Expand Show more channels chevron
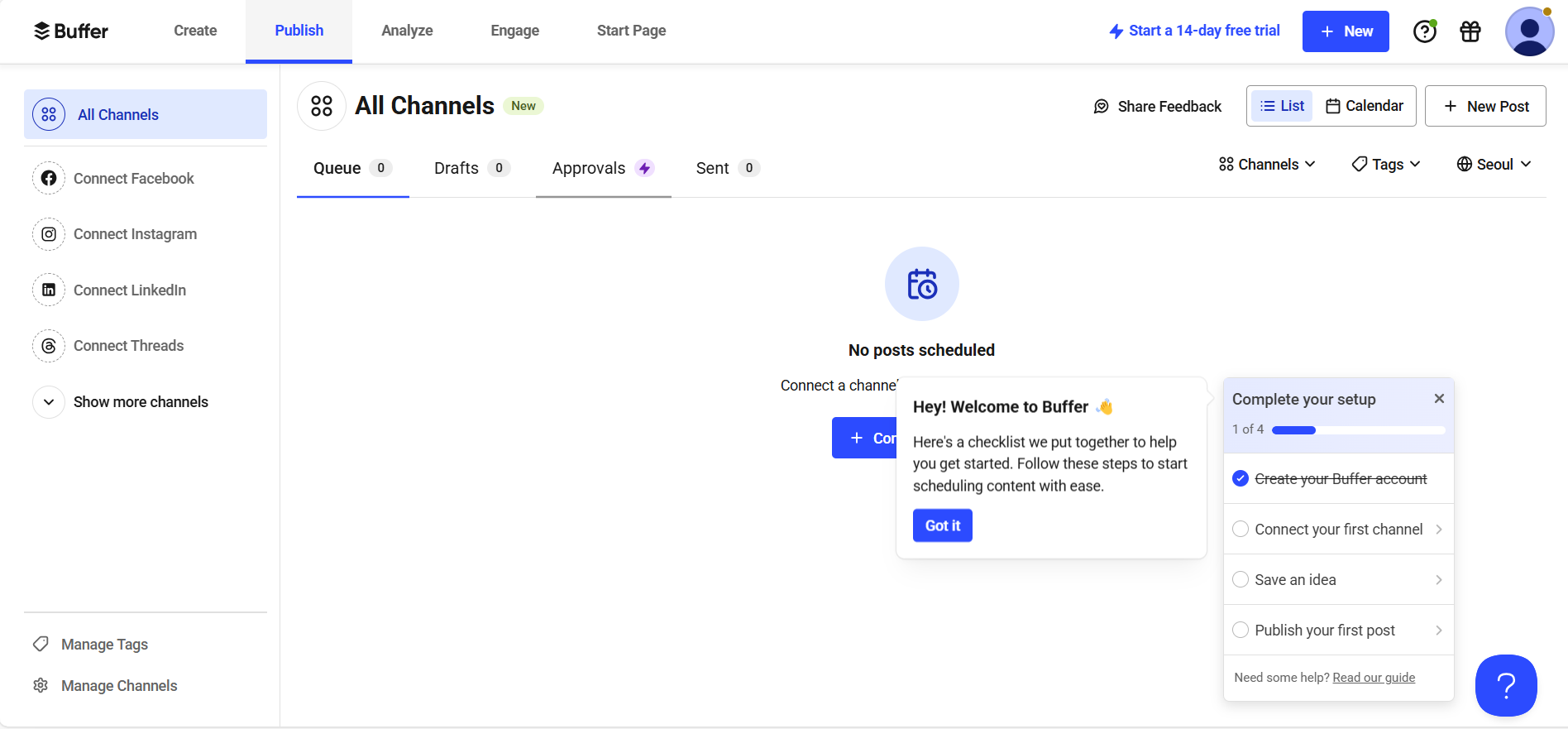Image resolution: width=1568 pixels, height=729 pixels. pos(49,402)
